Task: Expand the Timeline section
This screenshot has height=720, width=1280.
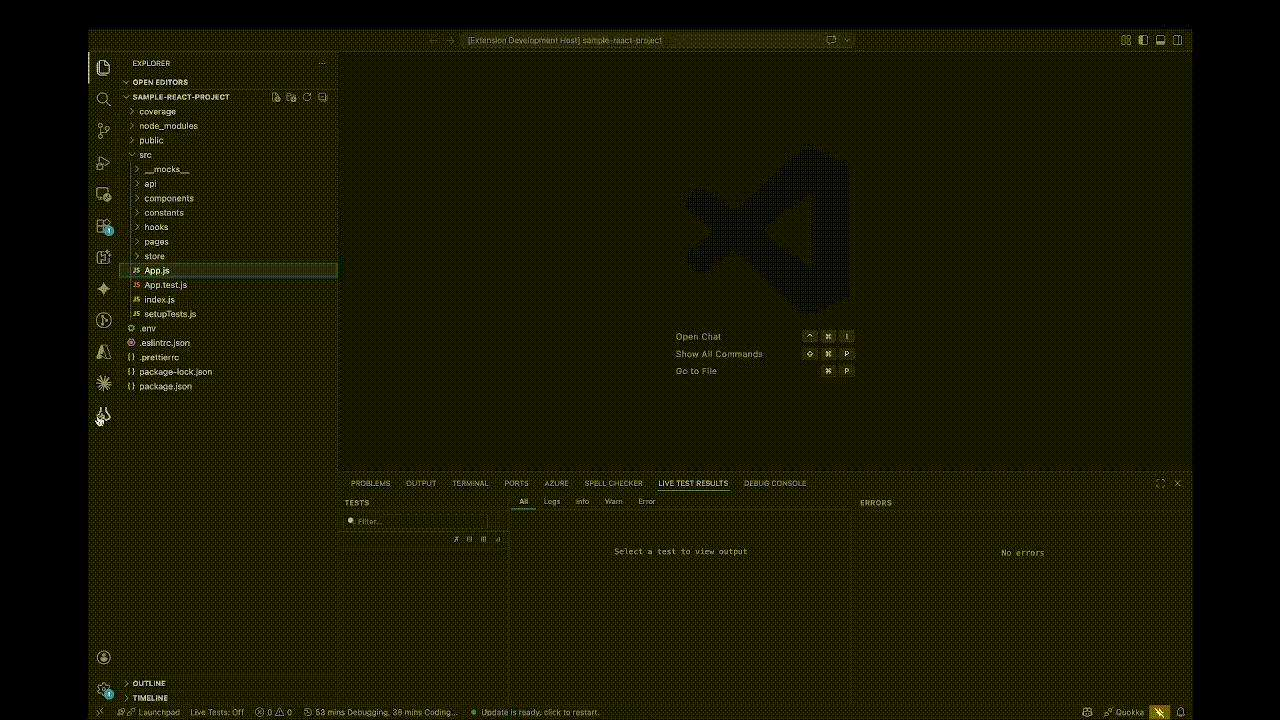Action: 150,698
